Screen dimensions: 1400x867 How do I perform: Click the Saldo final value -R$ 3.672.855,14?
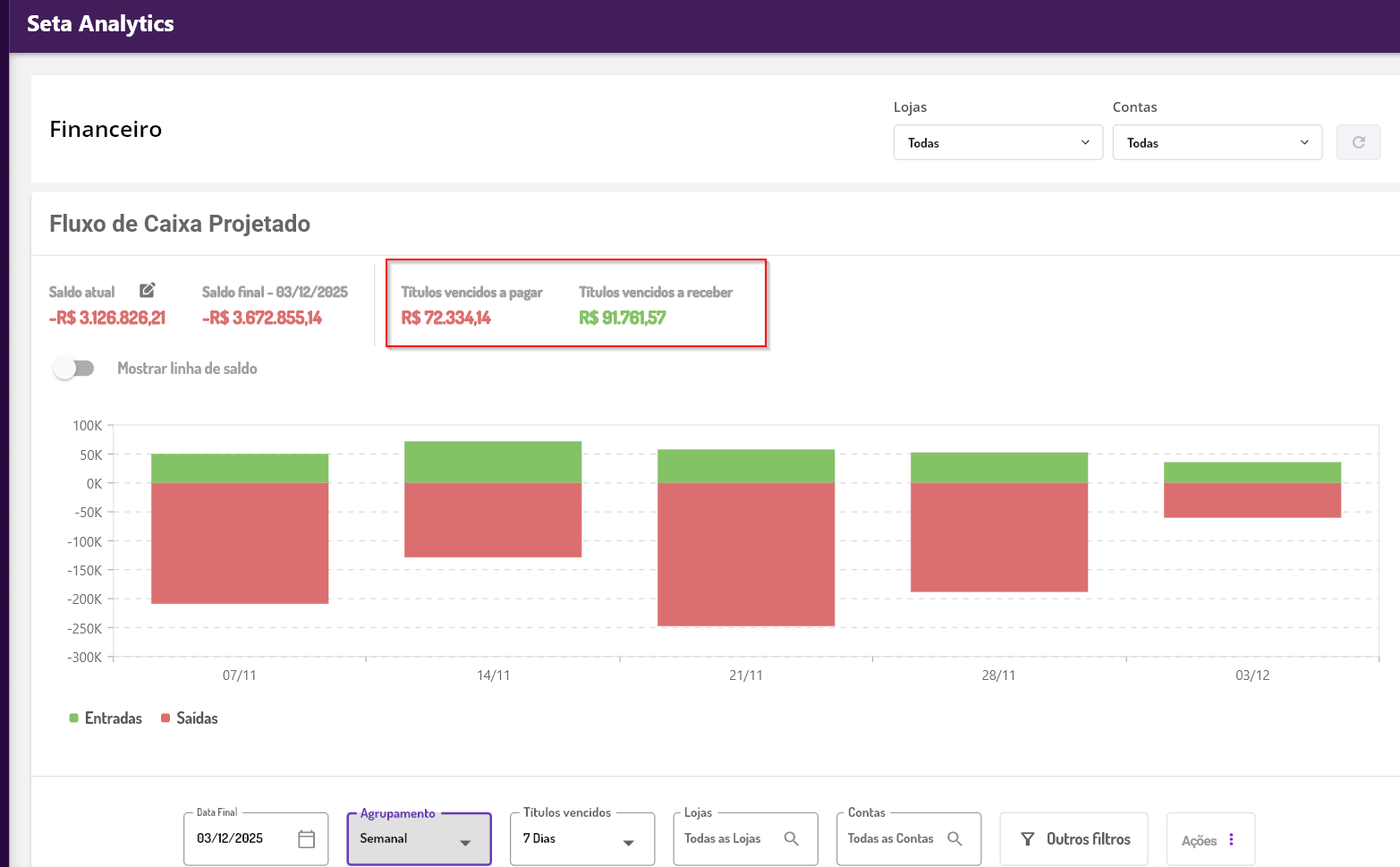tap(262, 318)
